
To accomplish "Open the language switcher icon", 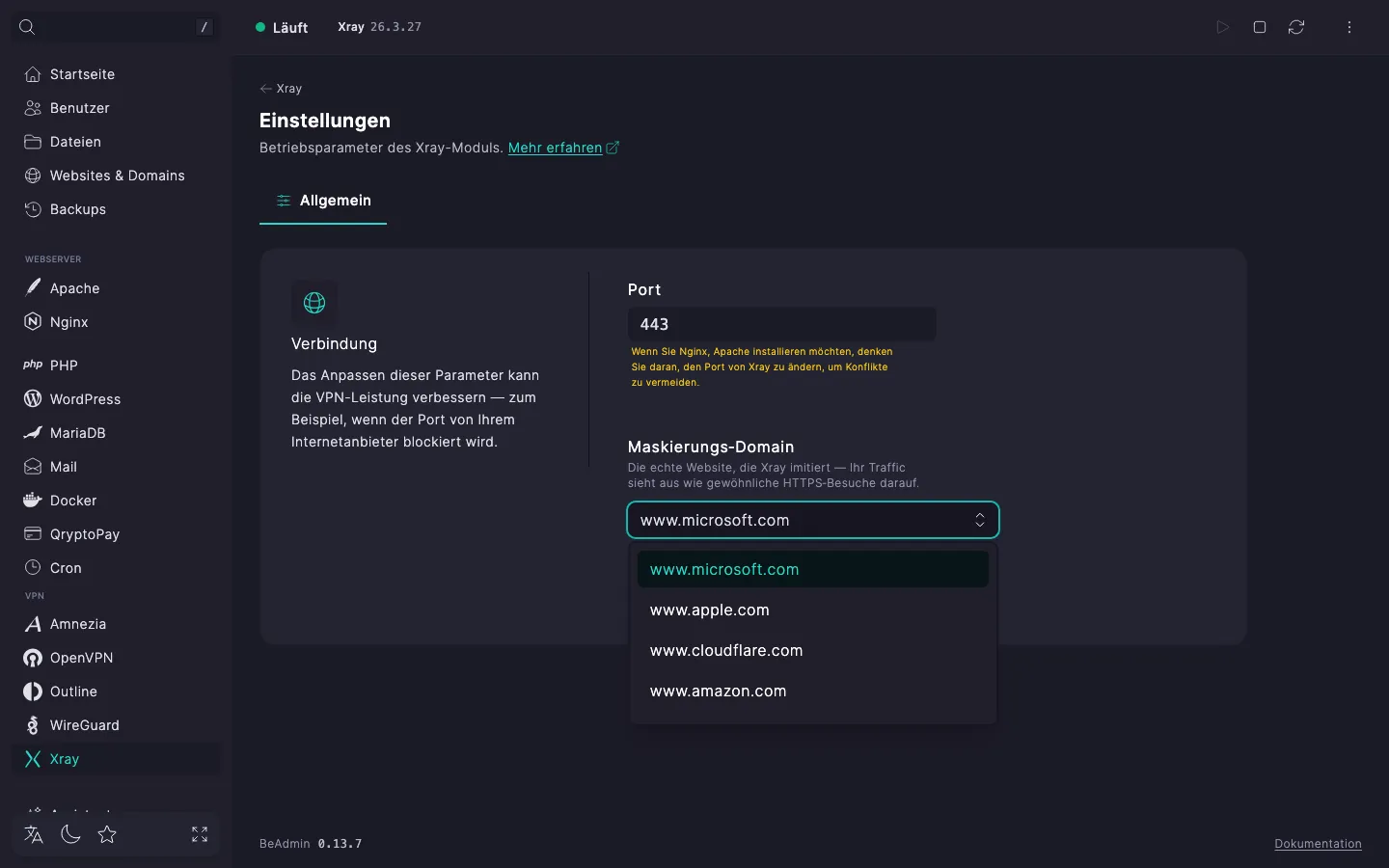I will point(34,834).
